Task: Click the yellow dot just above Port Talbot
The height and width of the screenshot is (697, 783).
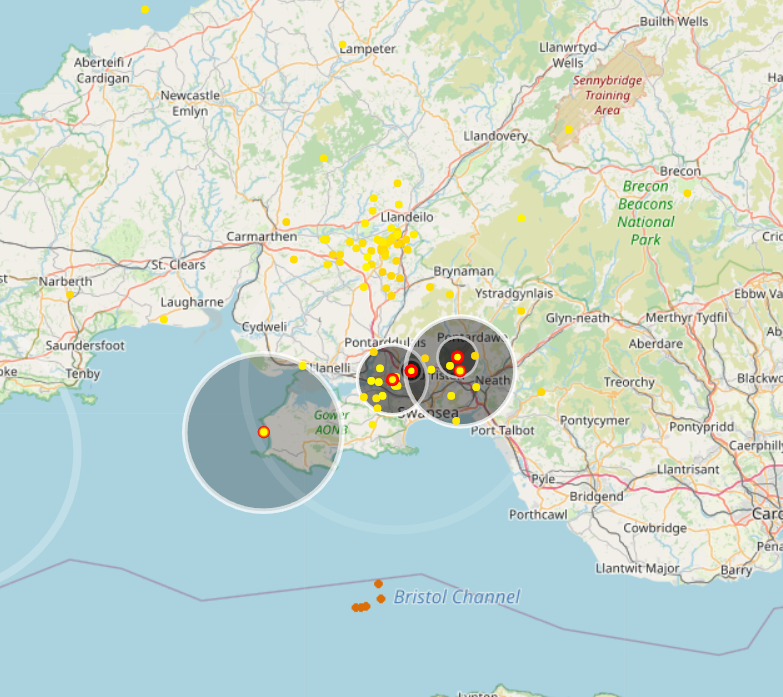Action: click(x=456, y=421)
